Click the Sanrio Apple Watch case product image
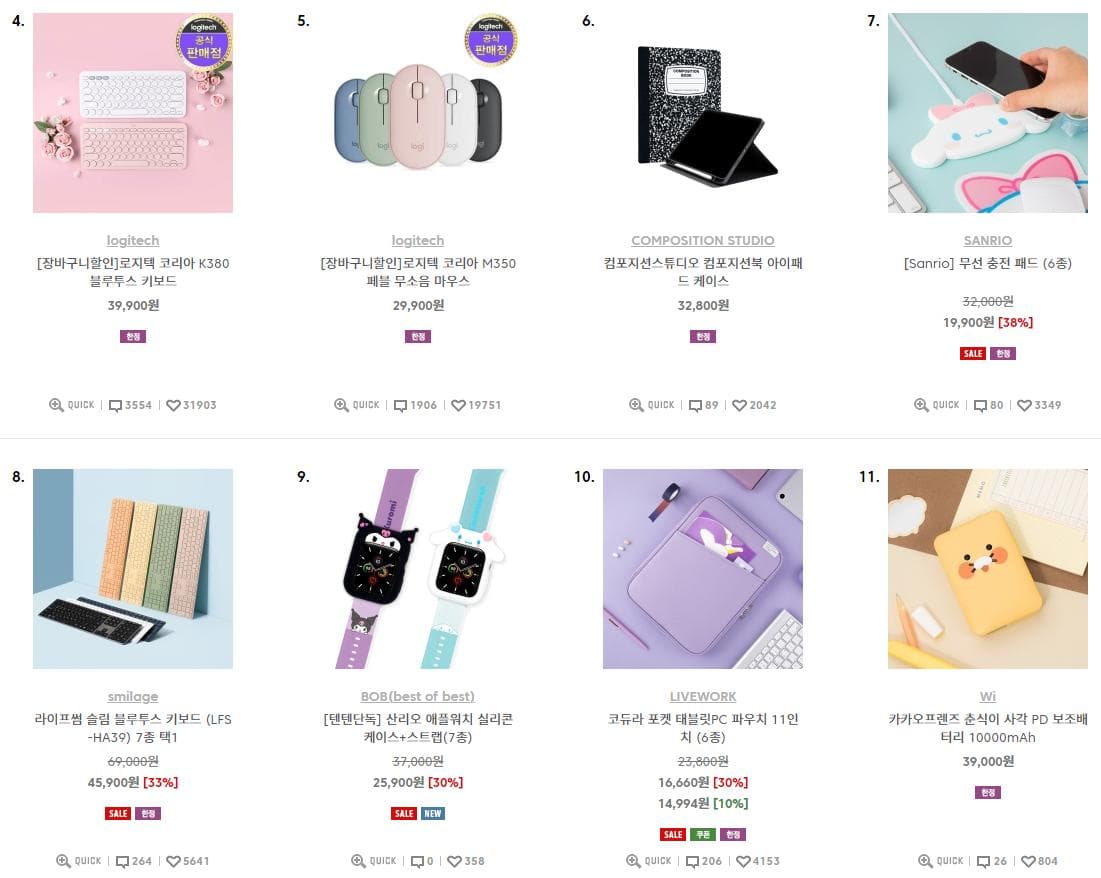1101x878 pixels. (417, 568)
